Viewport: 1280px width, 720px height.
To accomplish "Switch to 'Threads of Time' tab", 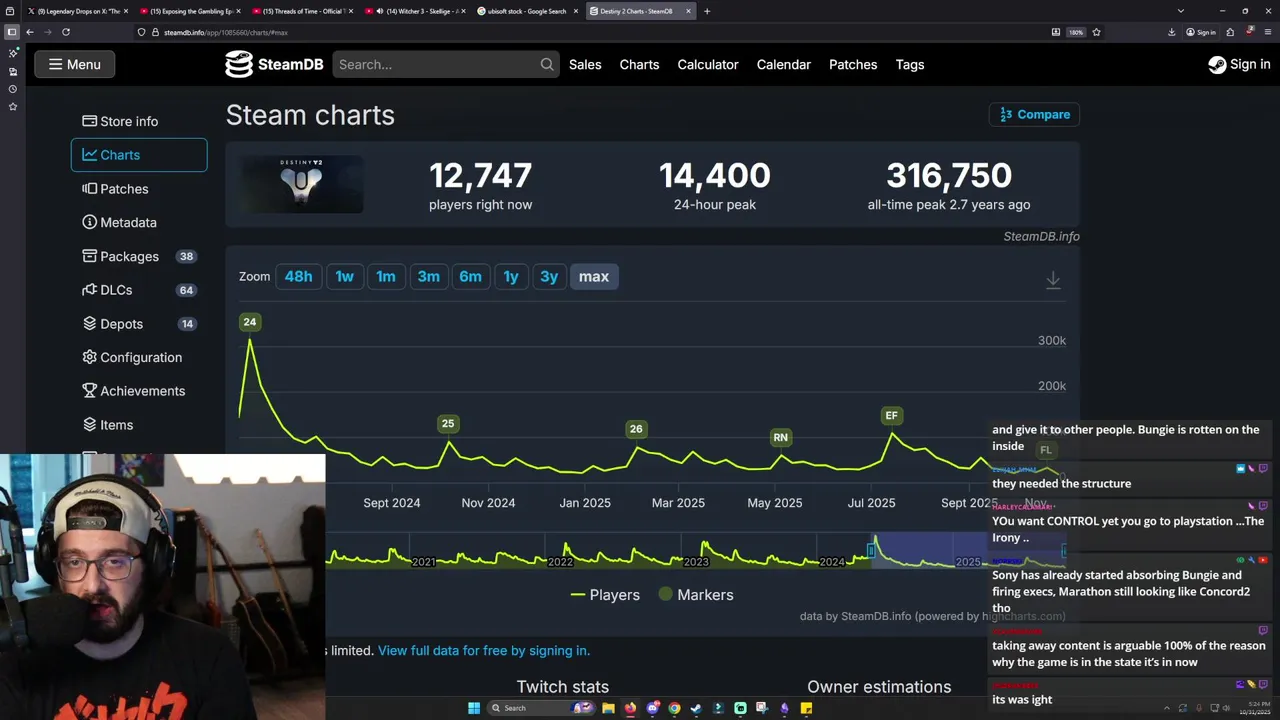I will pos(303,11).
